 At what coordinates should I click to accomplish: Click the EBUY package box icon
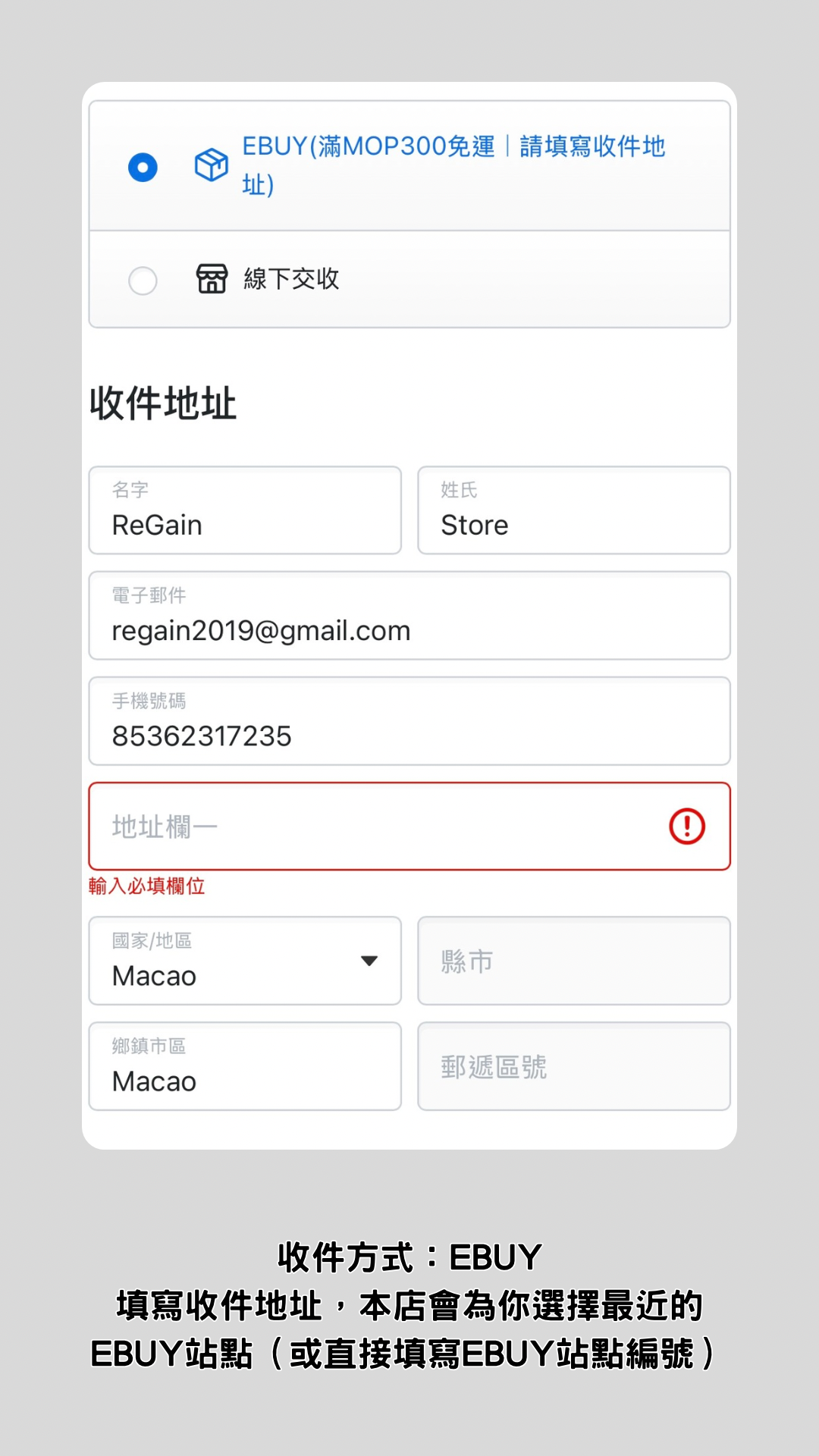[211, 165]
